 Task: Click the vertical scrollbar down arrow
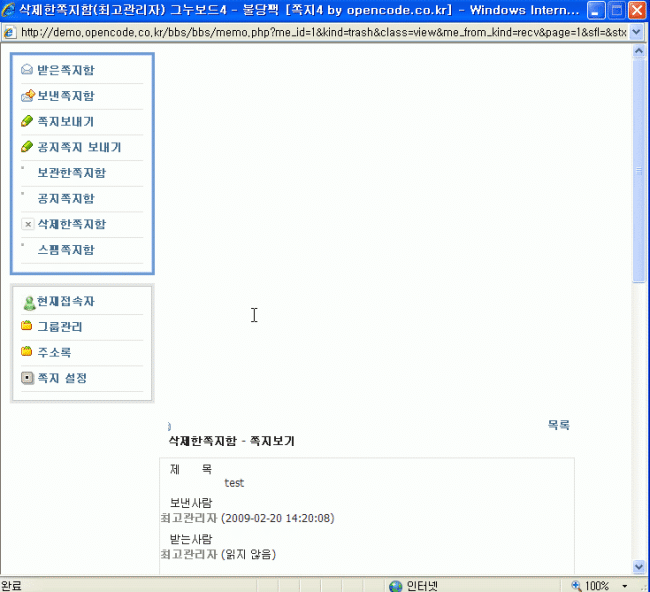pyautogui.click(x=639, y=566)
